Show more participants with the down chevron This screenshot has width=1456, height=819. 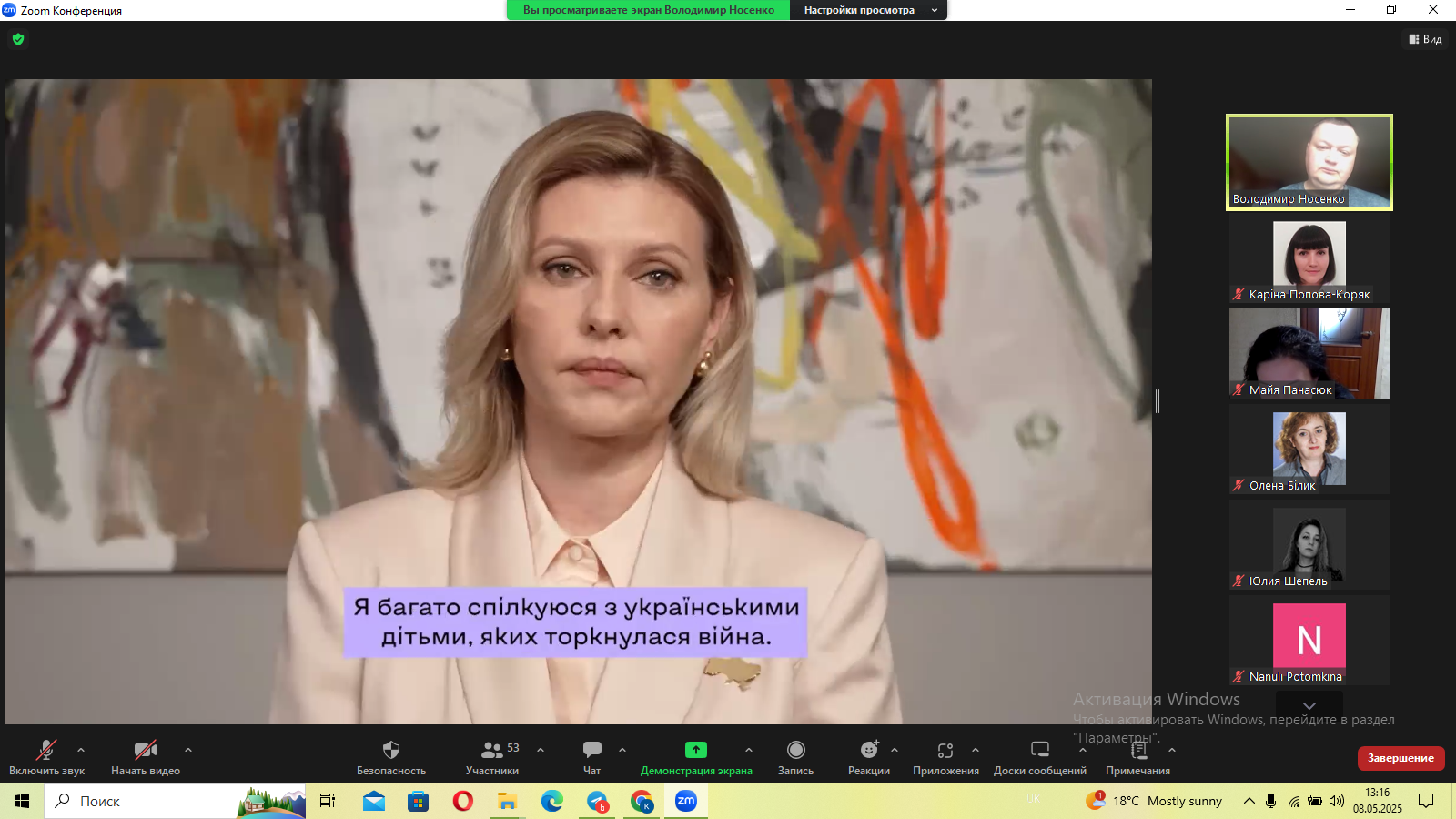coord(1309,705)
